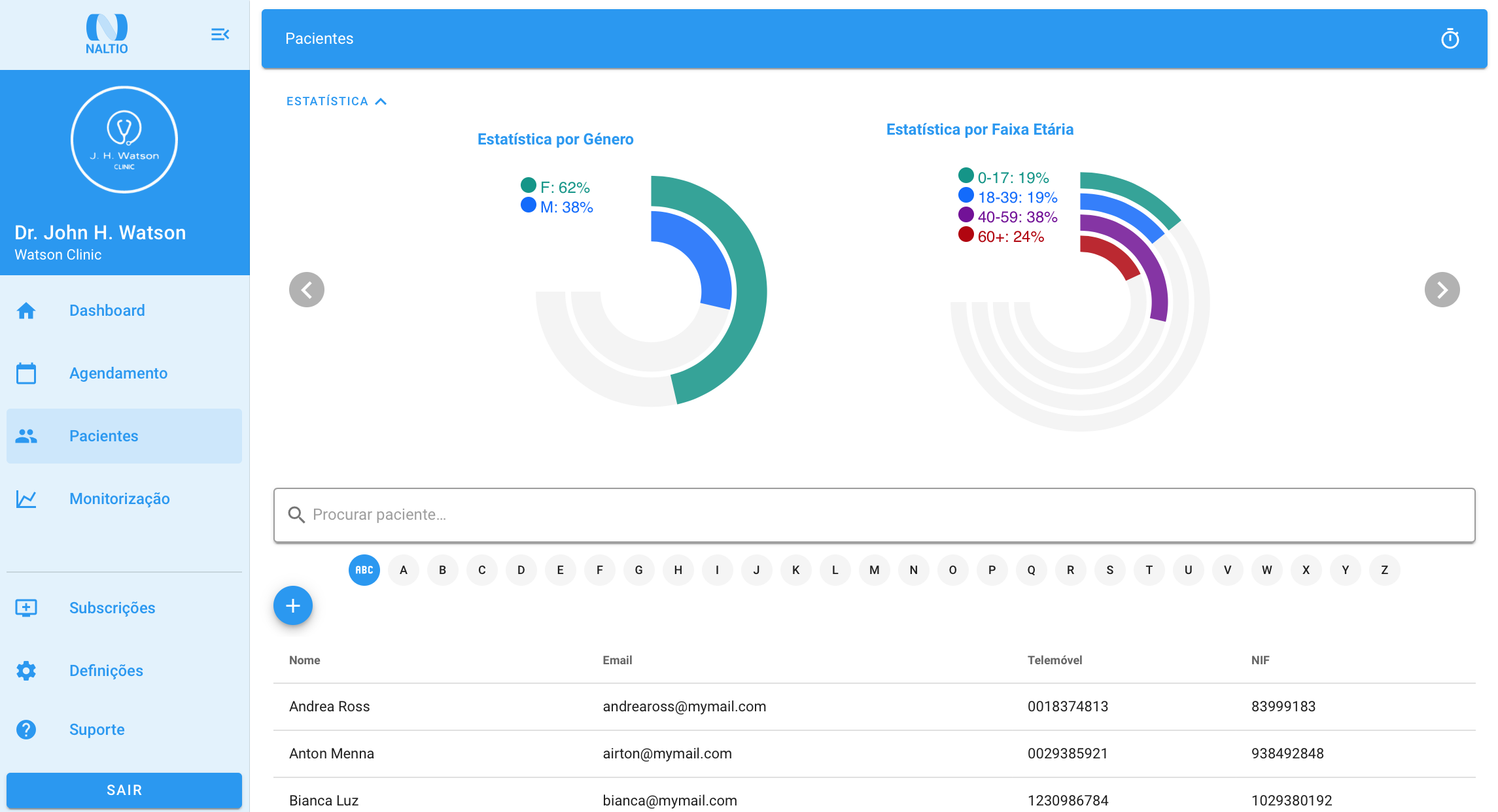The image size is (1498, 812).
Task: Filter patients by letter Z
Action: [x=1384, y=570]
